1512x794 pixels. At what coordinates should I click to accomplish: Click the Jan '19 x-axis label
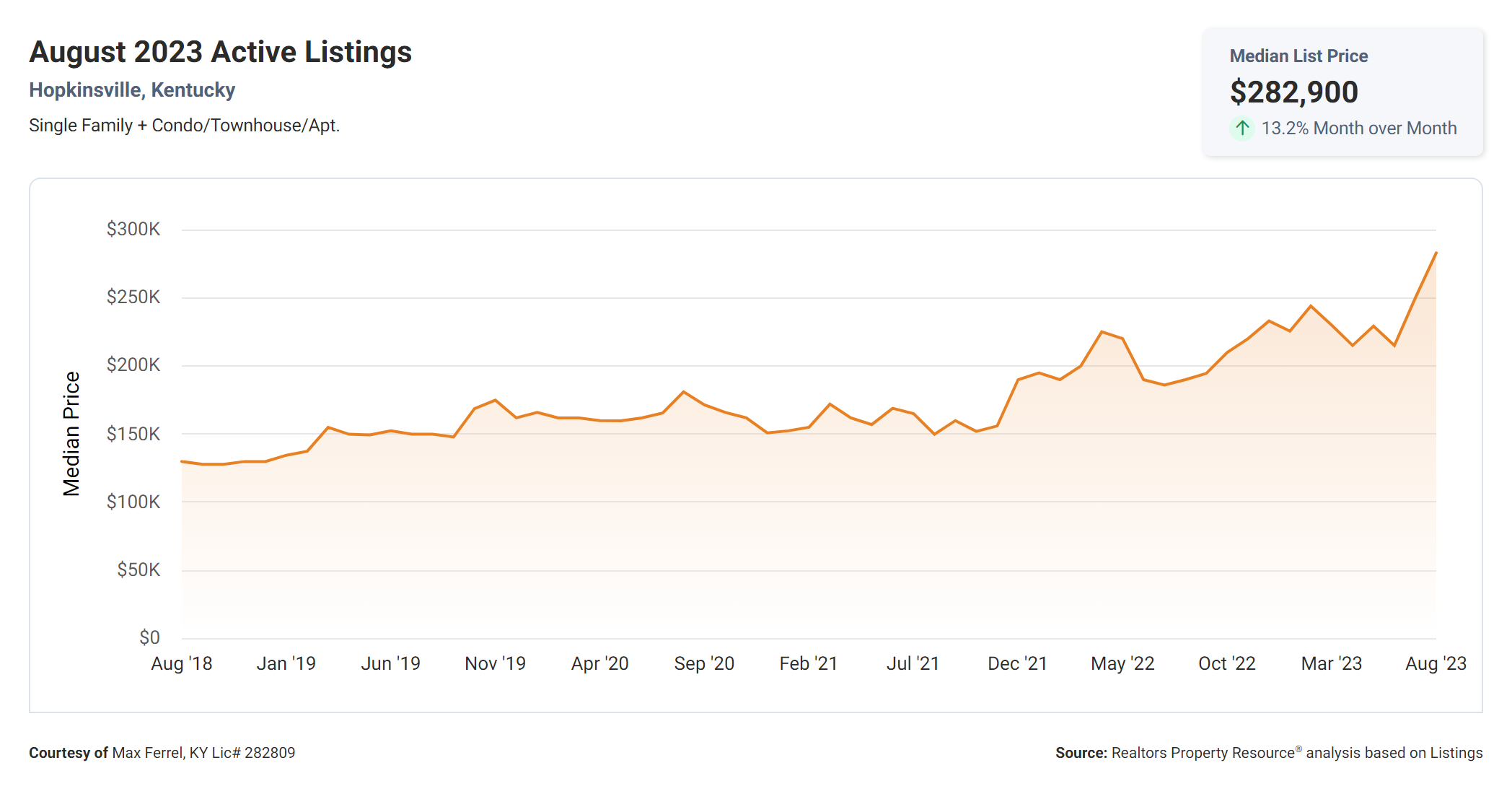pyautogui.click(x=286, y=664)
